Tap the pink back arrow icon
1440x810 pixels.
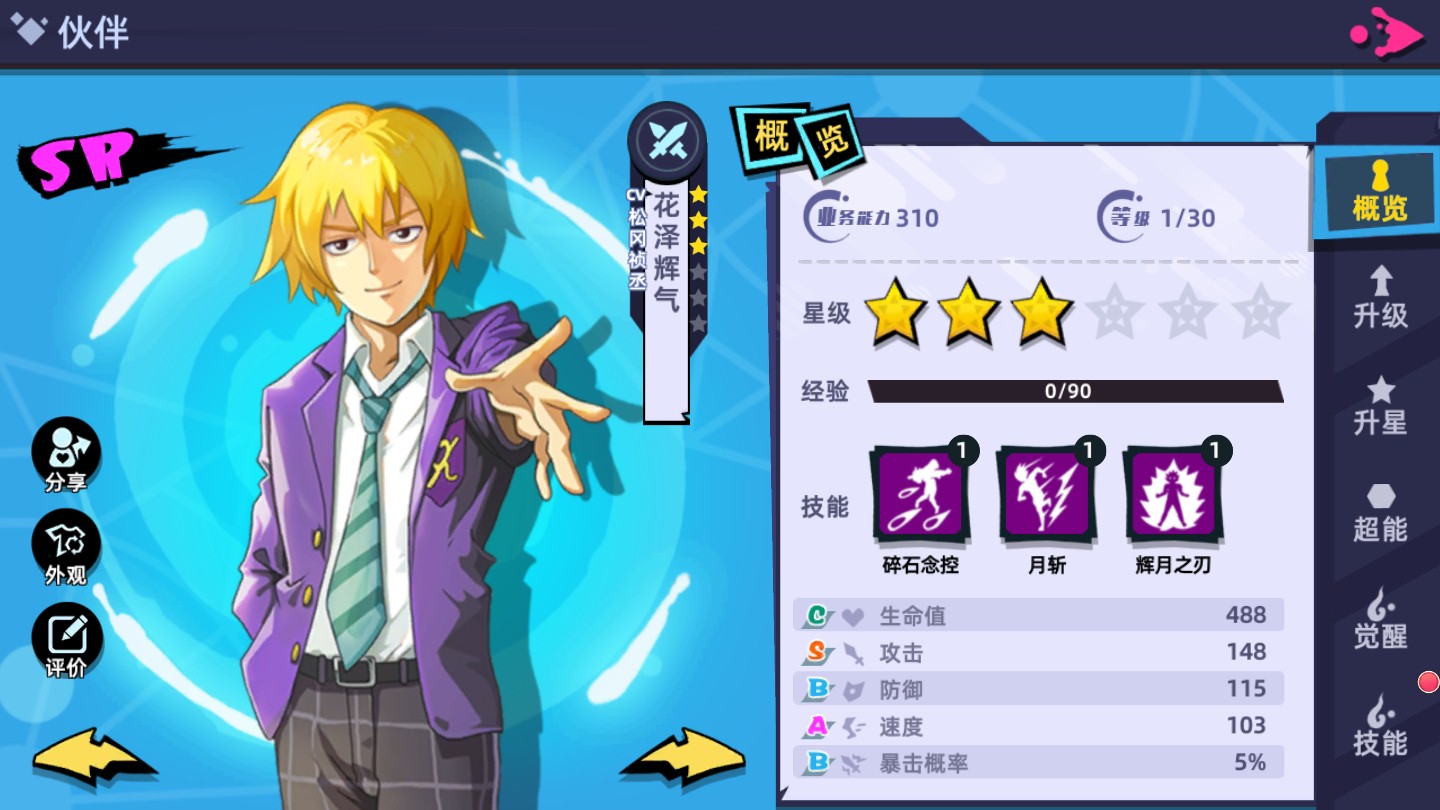tap(1386, 35)
